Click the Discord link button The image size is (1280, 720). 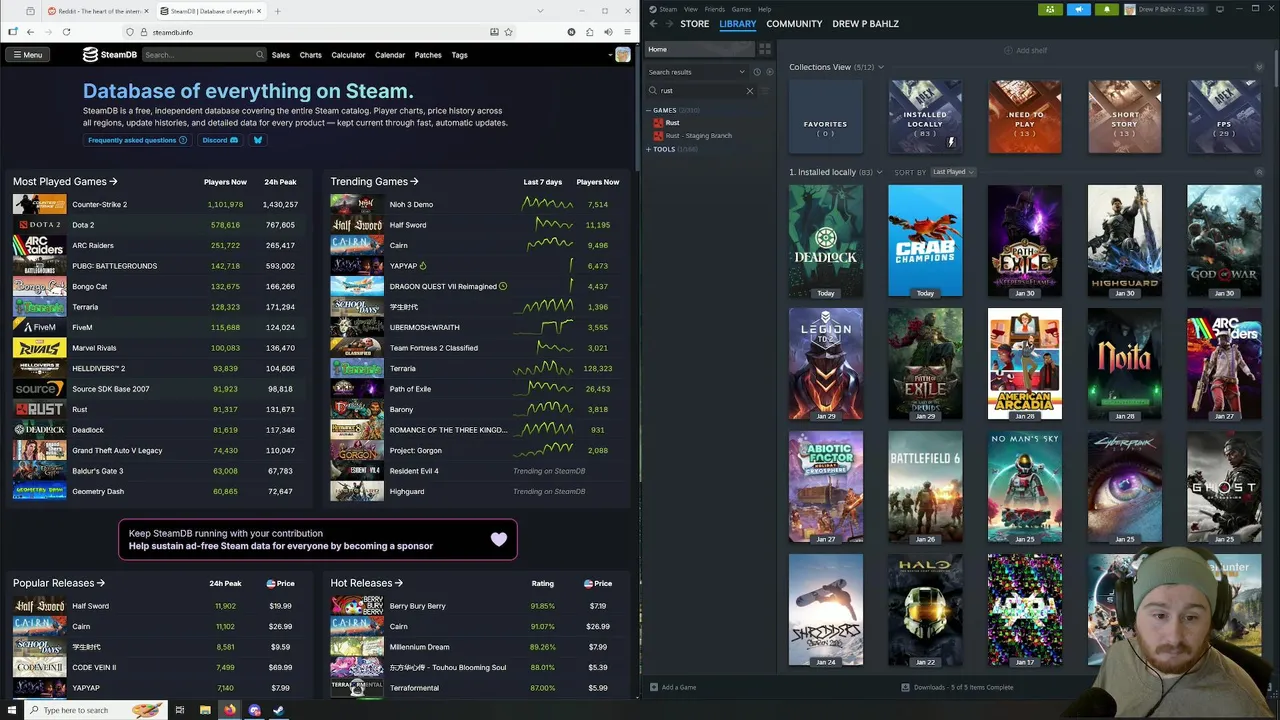(220, 140)
